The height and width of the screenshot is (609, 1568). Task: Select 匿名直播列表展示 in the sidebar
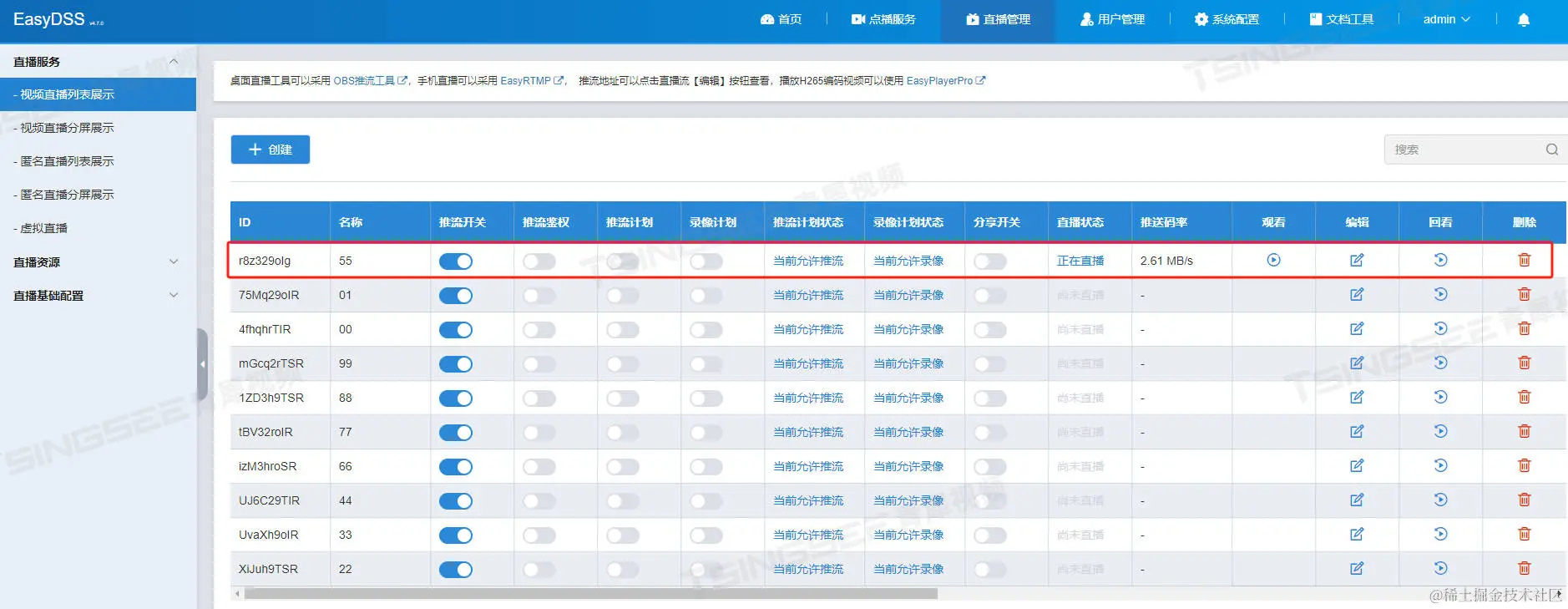(98, 161)
